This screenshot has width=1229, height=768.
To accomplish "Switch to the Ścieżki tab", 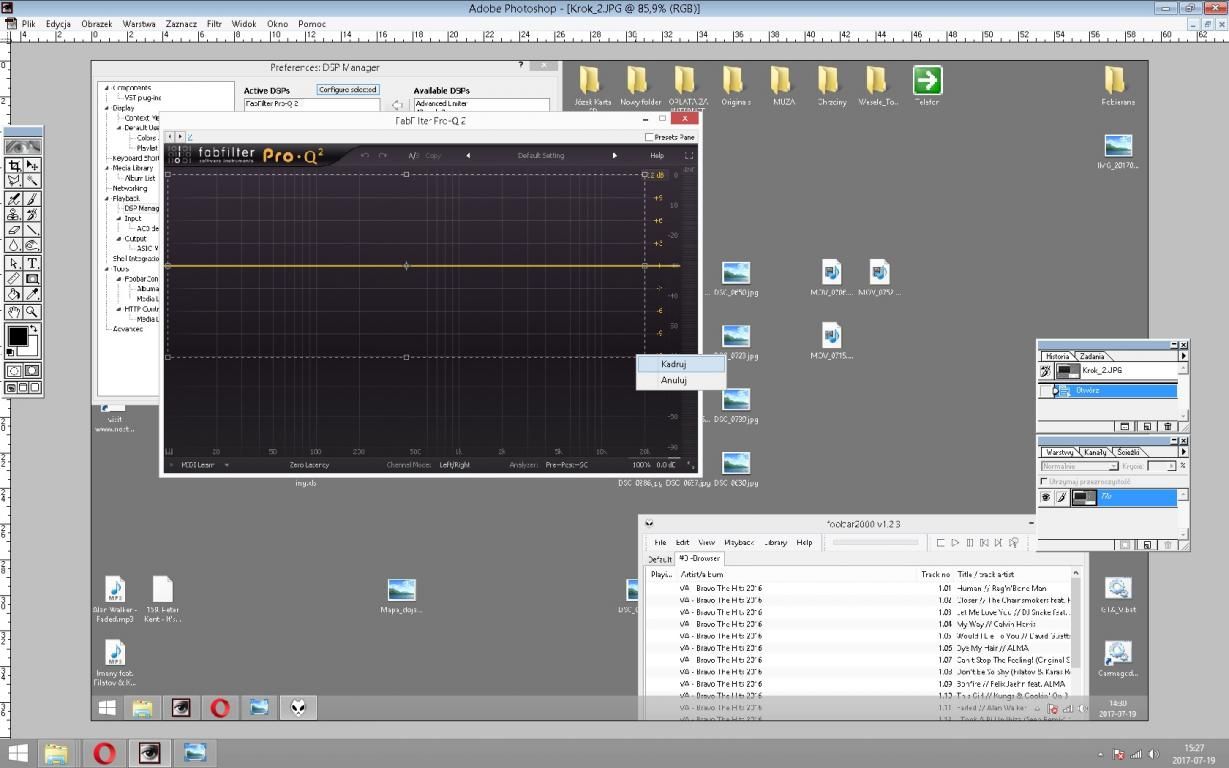I will pos(1128,452).
